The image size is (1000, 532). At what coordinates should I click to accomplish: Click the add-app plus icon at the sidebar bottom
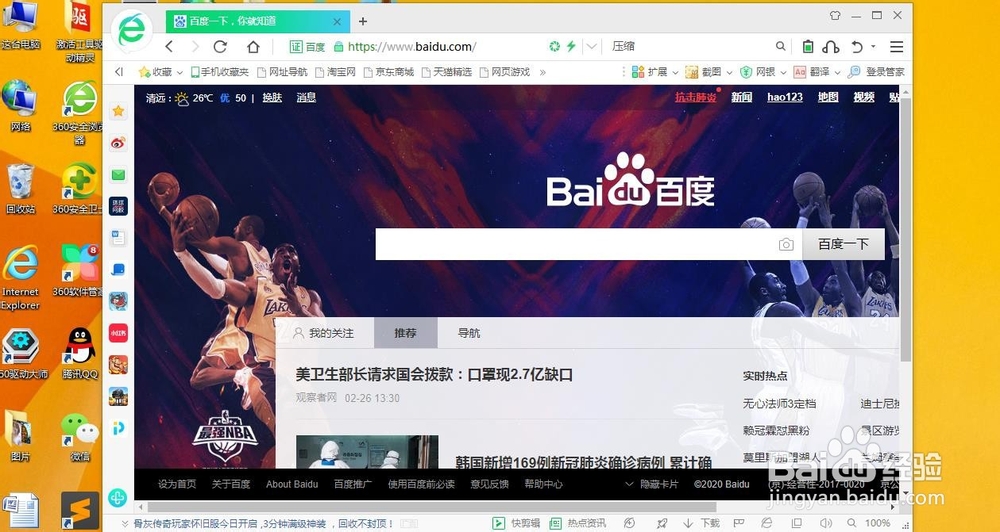coord(117,498)
